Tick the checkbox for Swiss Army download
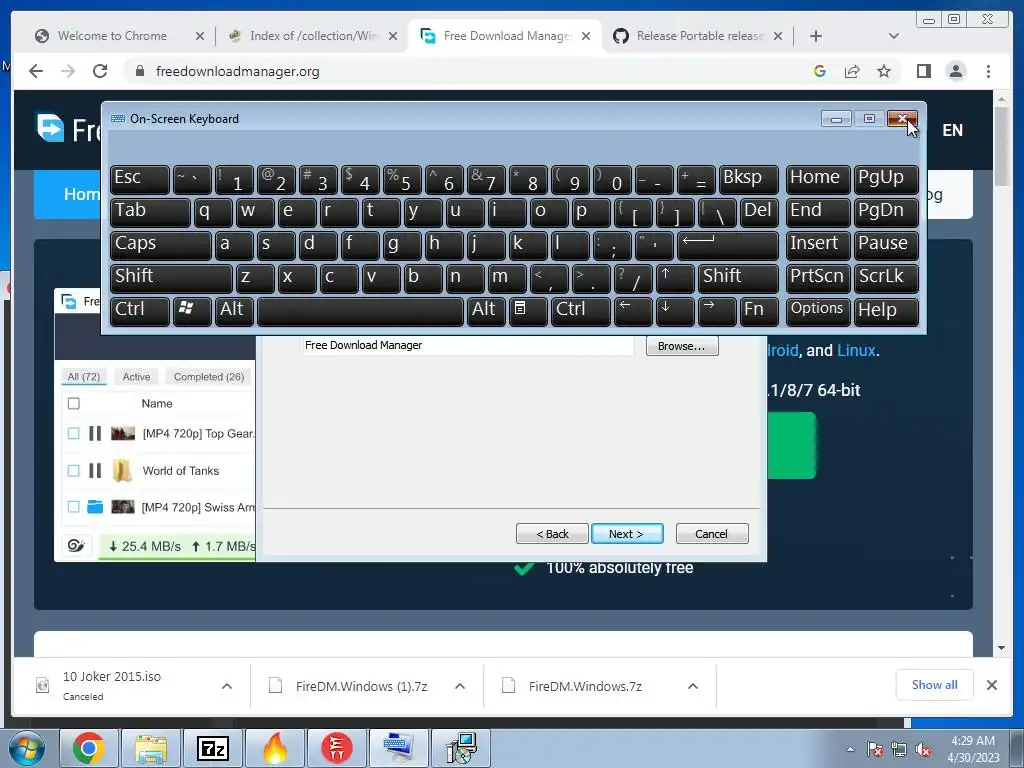 [x=74, y=507]
